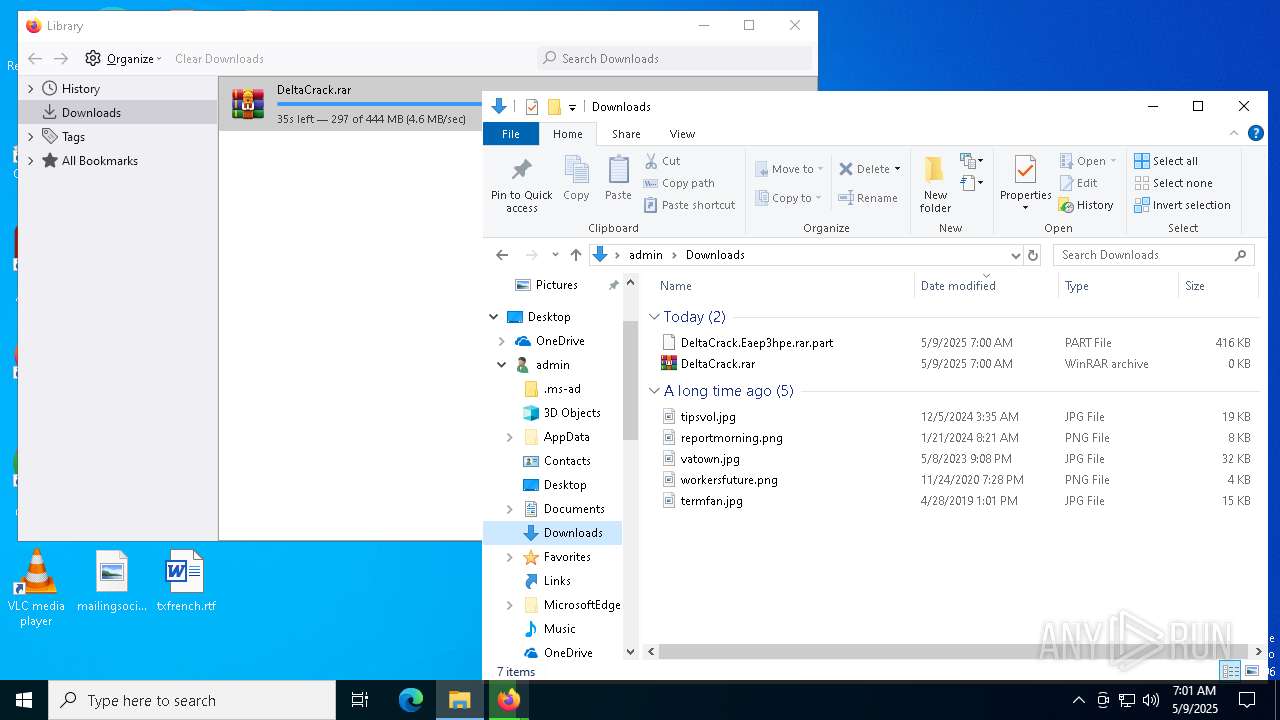Image resolution: width=1280 pixels, height=720 pixels.
Task: Switch to the View ribbon tab
Action: [x=682, y=134]
